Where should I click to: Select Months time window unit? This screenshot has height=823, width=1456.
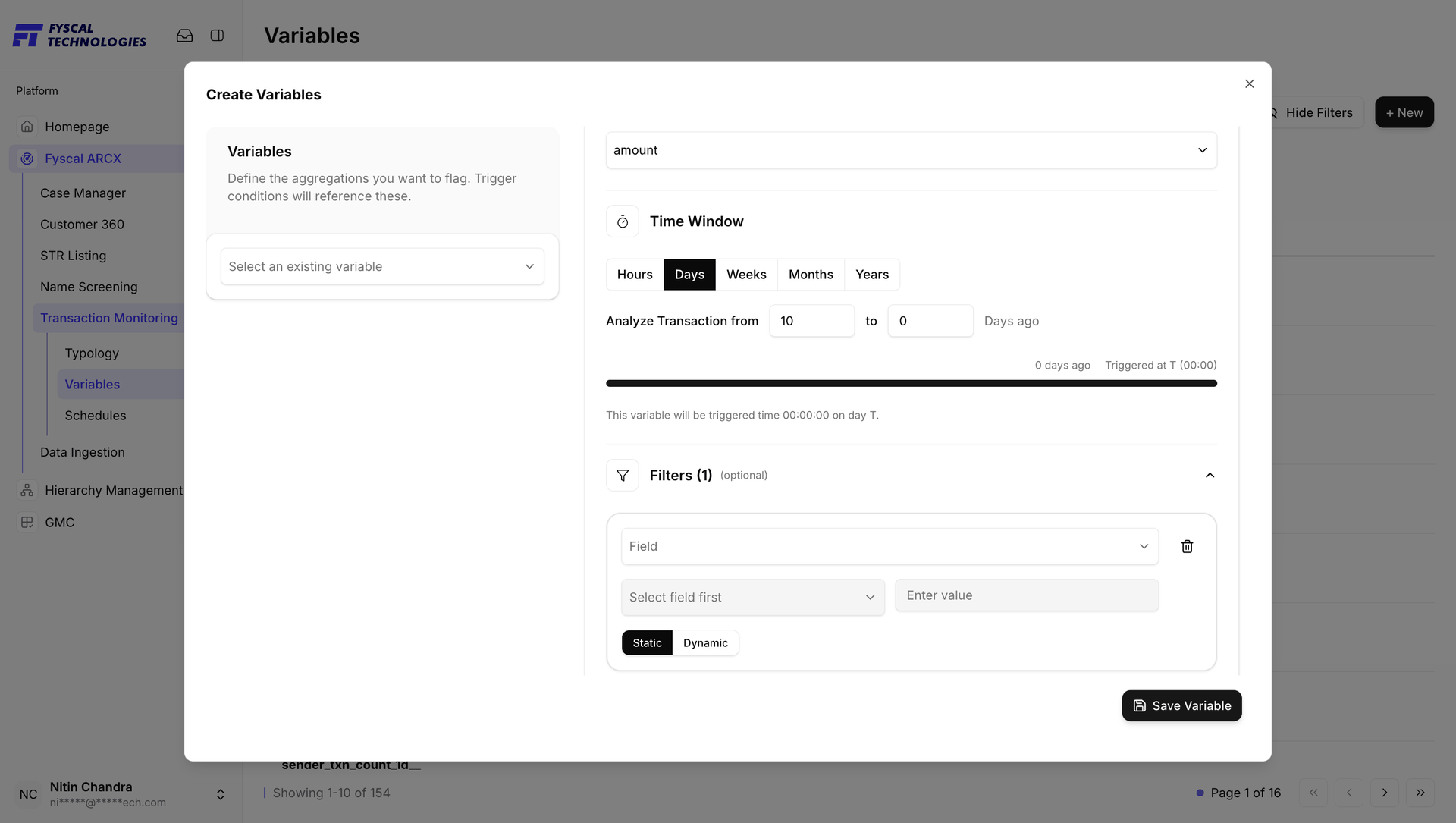(811, 275)
